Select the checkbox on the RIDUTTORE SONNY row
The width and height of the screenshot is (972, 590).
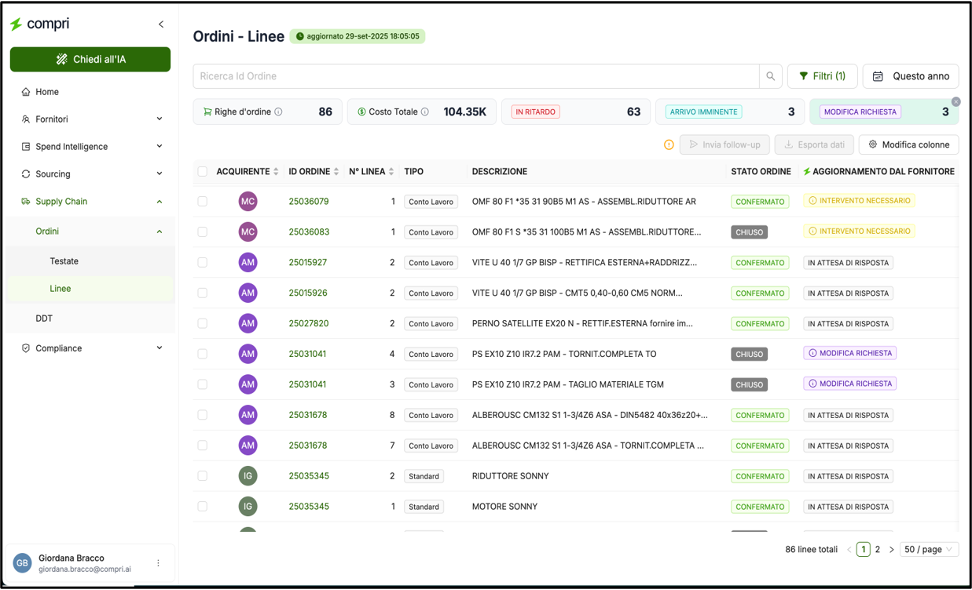[203, 476]
